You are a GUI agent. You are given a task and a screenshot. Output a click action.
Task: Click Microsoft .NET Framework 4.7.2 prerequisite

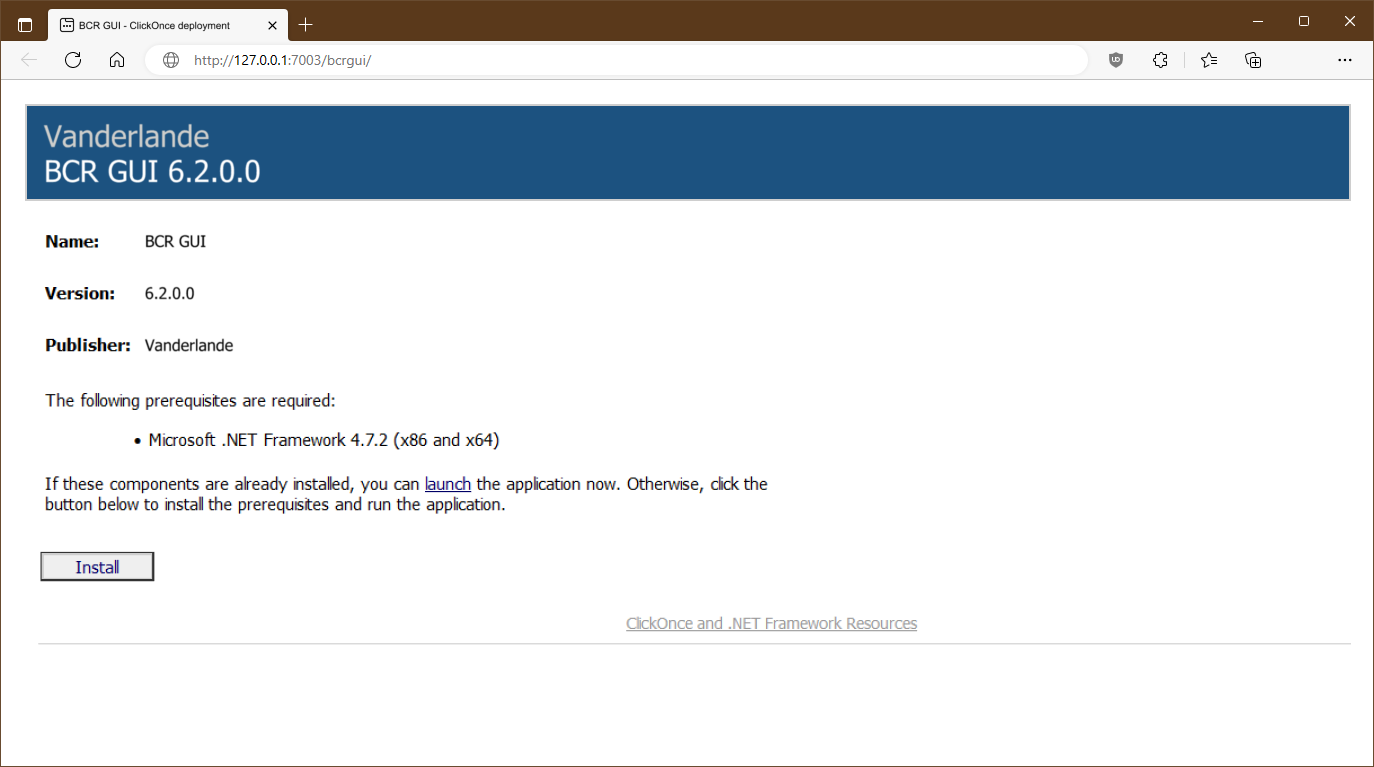tap(324, 440)
